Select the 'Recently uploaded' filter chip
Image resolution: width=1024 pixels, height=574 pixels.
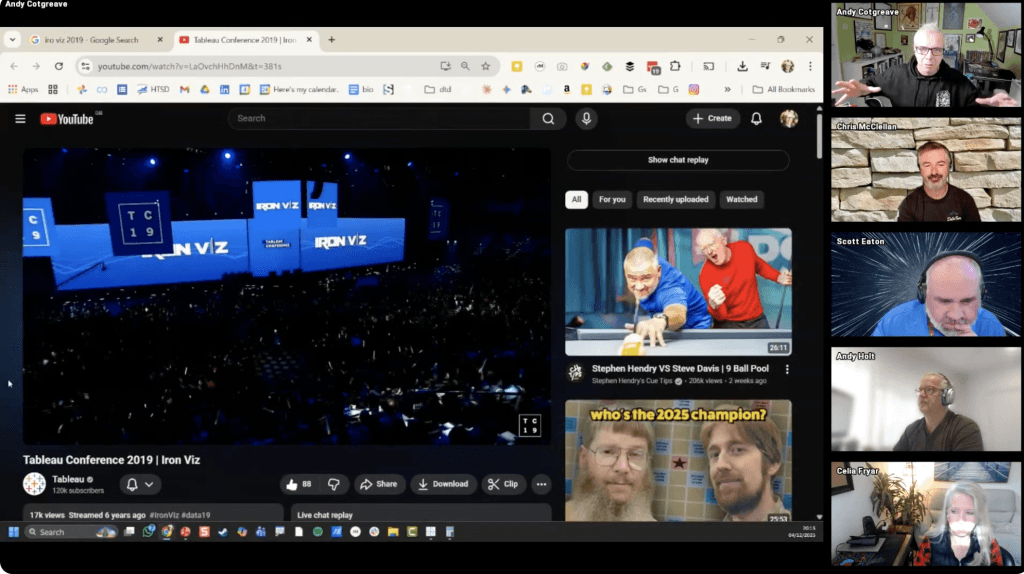click(676, 199)
